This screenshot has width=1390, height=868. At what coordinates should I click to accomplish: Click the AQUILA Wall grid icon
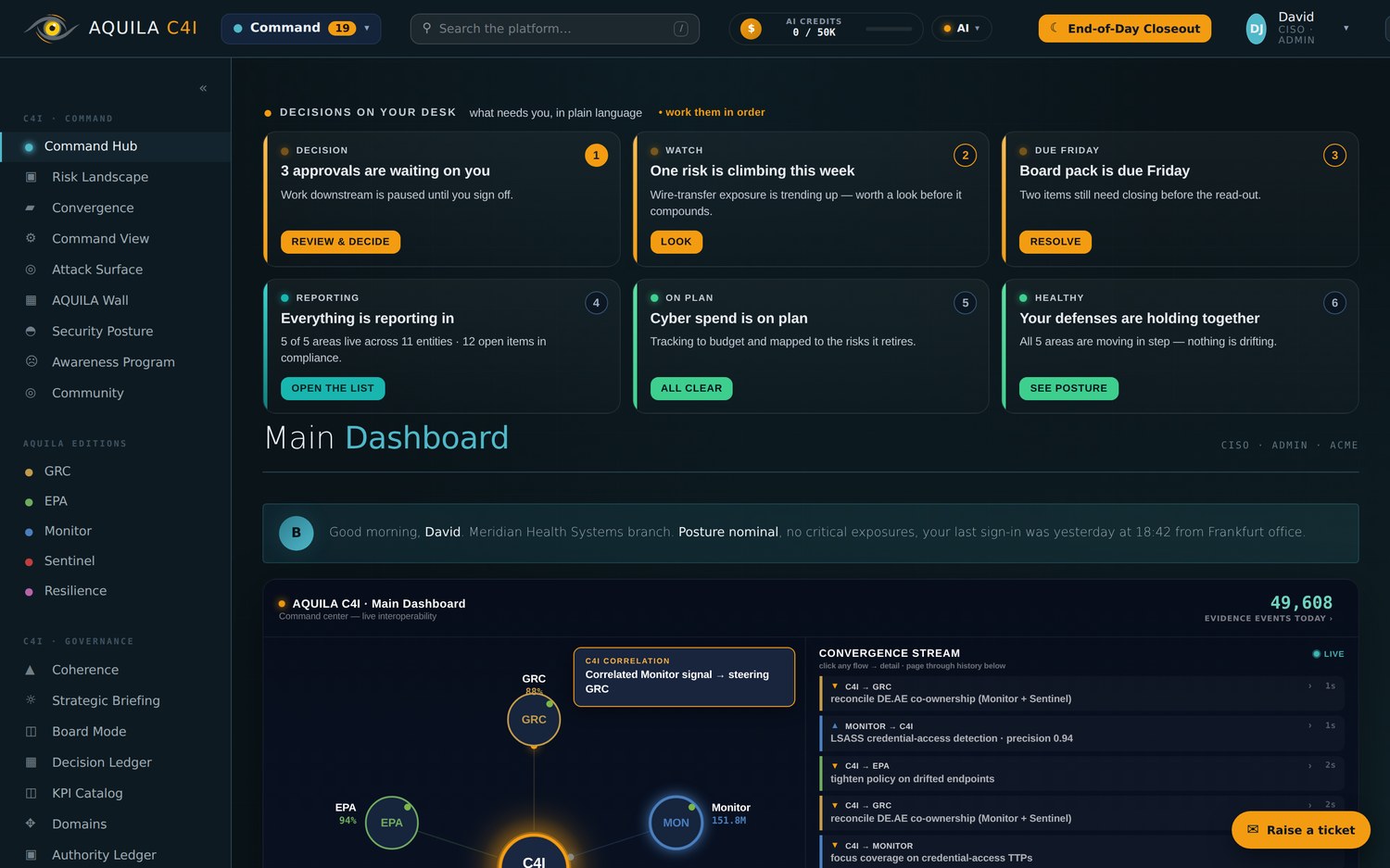(31, 300)
